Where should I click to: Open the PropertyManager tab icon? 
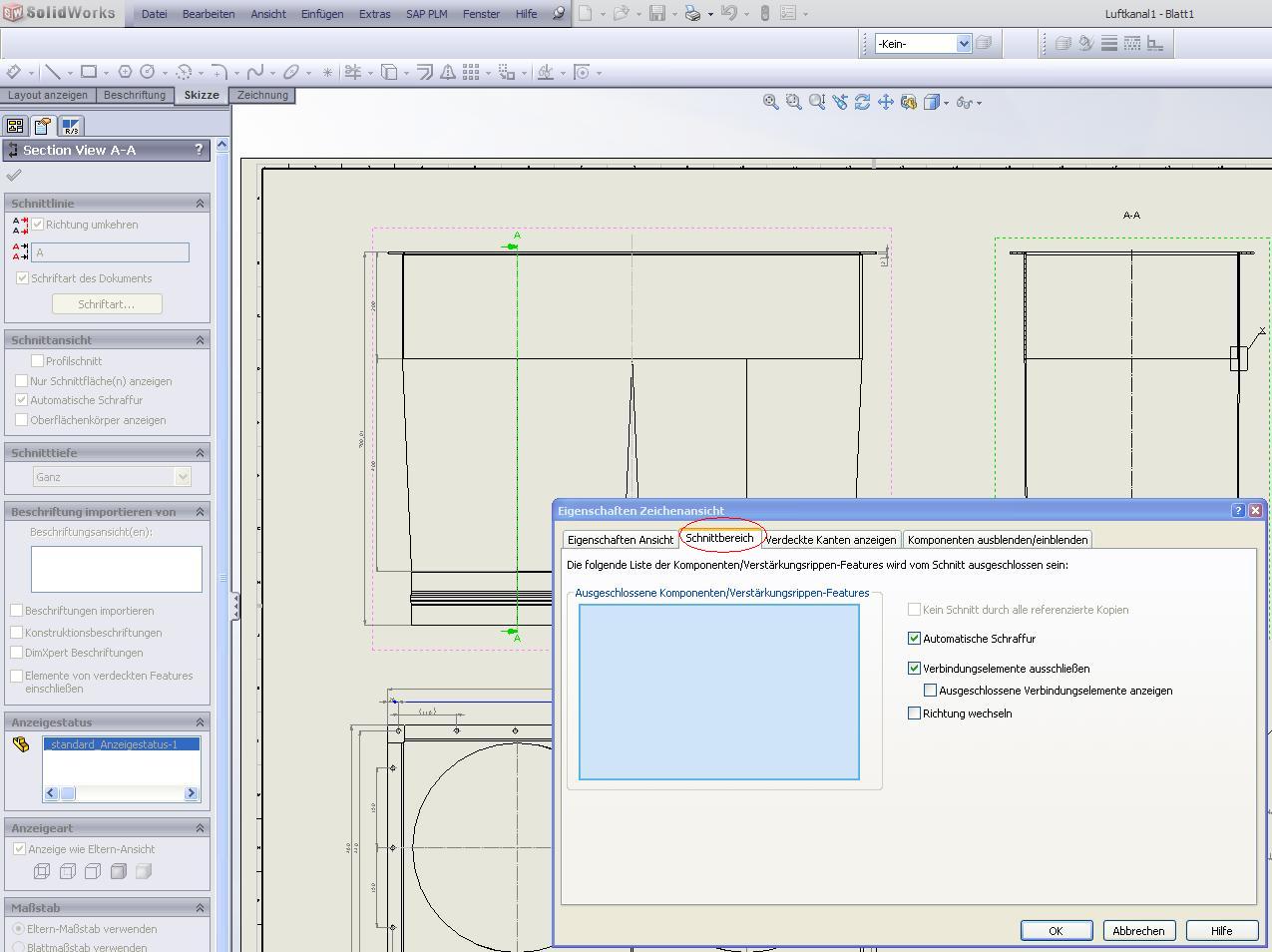[42, 126]
